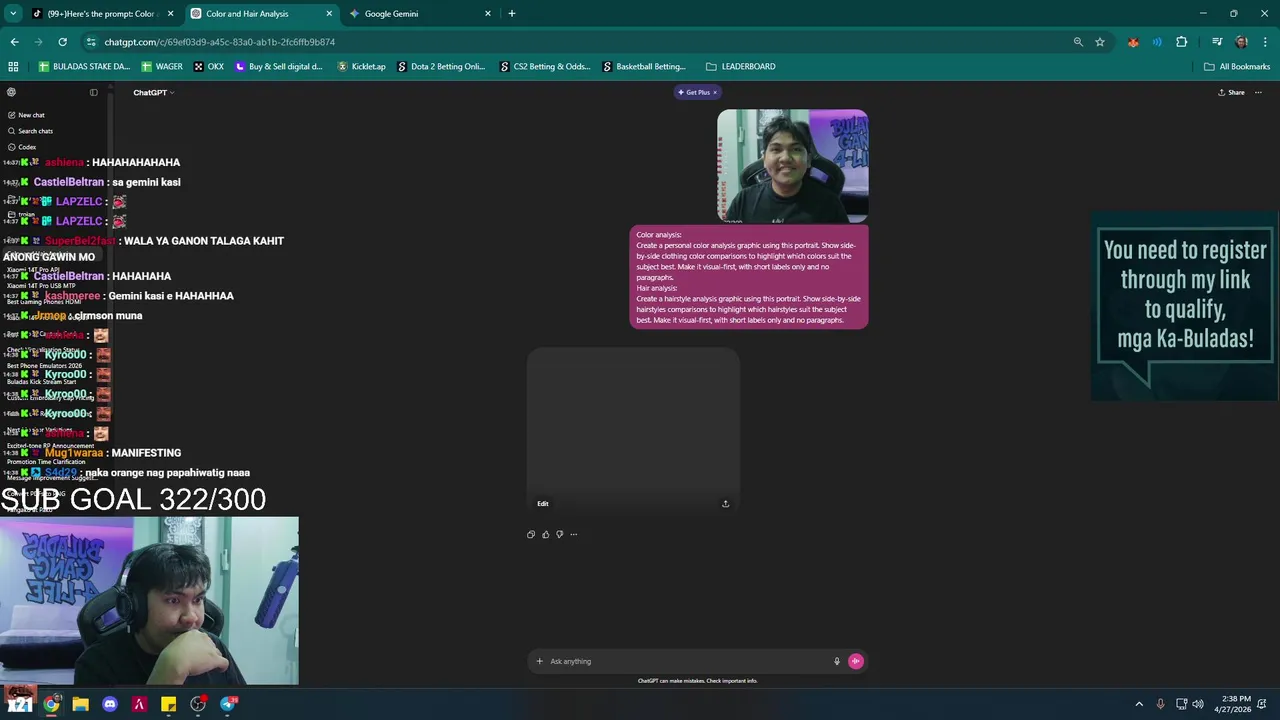Give the response a thumbs down

coord(559,534)
